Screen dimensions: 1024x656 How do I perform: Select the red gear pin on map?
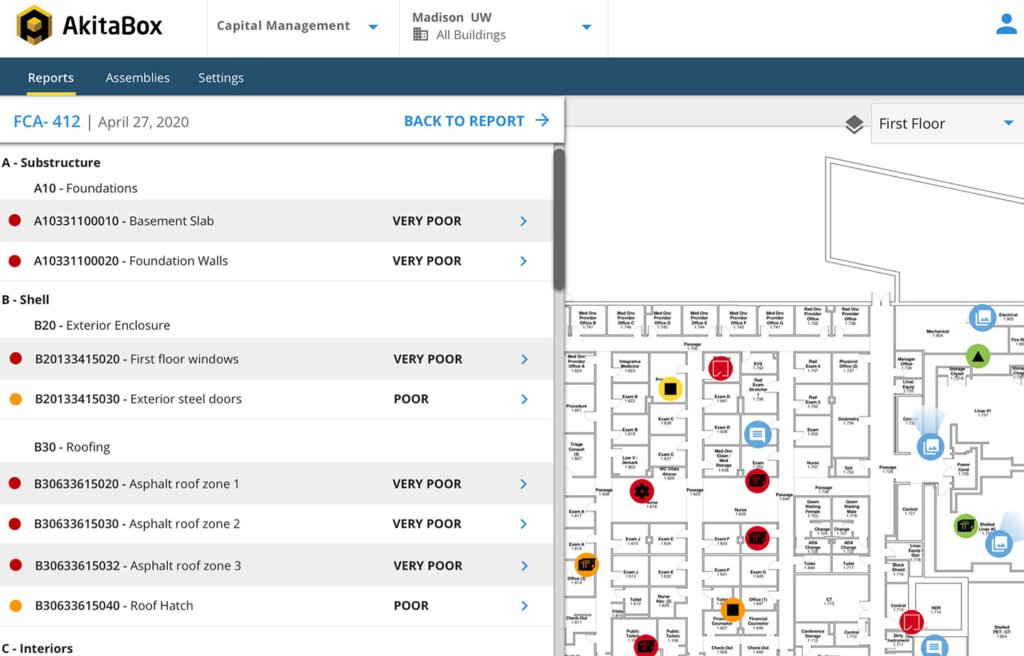641,490
